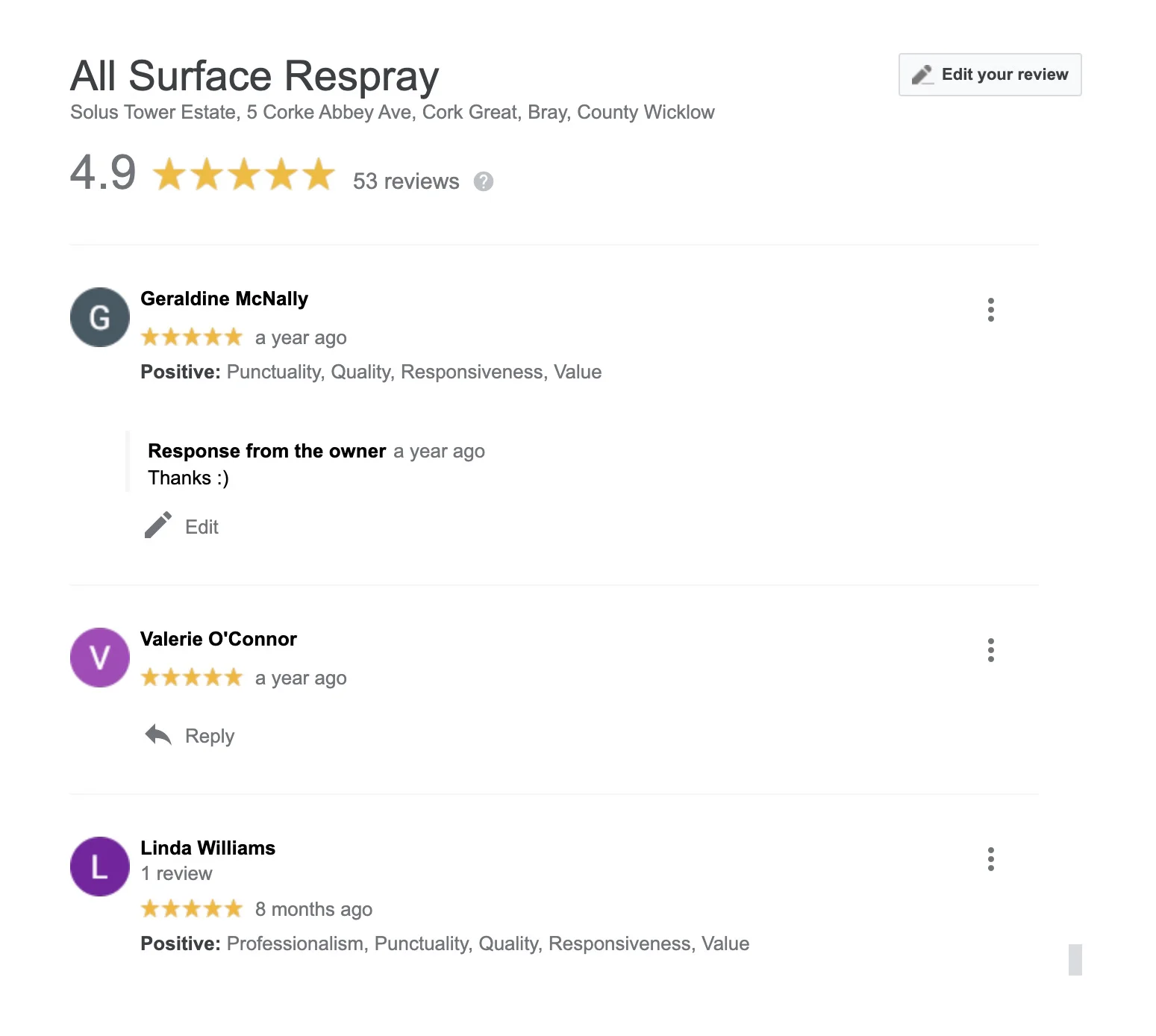
Task: Reply to Valerie O'Connor's review
Action: (210, 736)
